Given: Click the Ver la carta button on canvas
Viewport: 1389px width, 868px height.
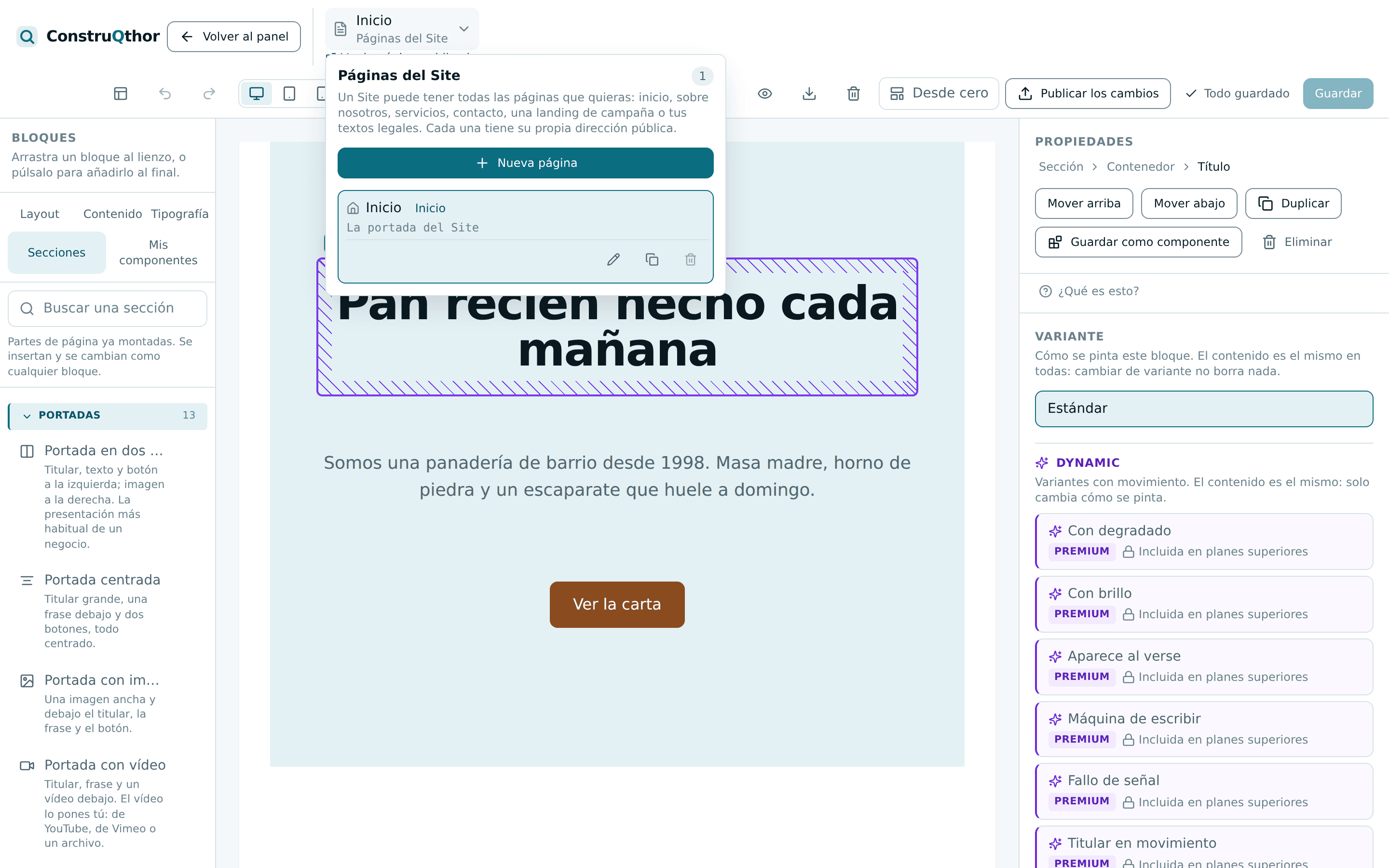Looking at the screenshot, I should pyautogui.click(x=617, y=605).
